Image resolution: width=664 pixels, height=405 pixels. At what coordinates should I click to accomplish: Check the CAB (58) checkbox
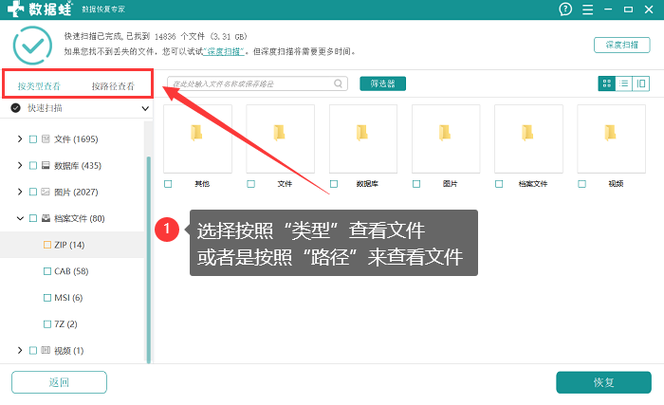pyautogui.click(x=47, y=271)
